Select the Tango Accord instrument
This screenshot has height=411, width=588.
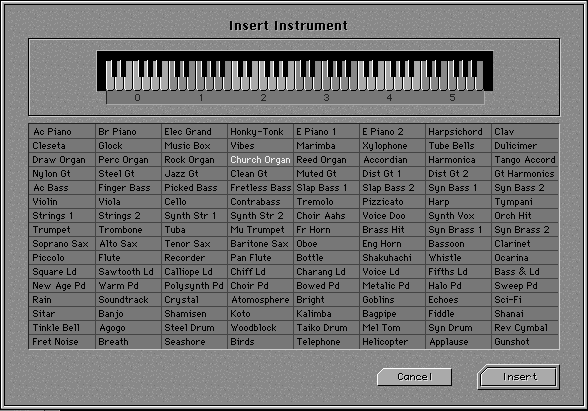(x=525, y=160)
